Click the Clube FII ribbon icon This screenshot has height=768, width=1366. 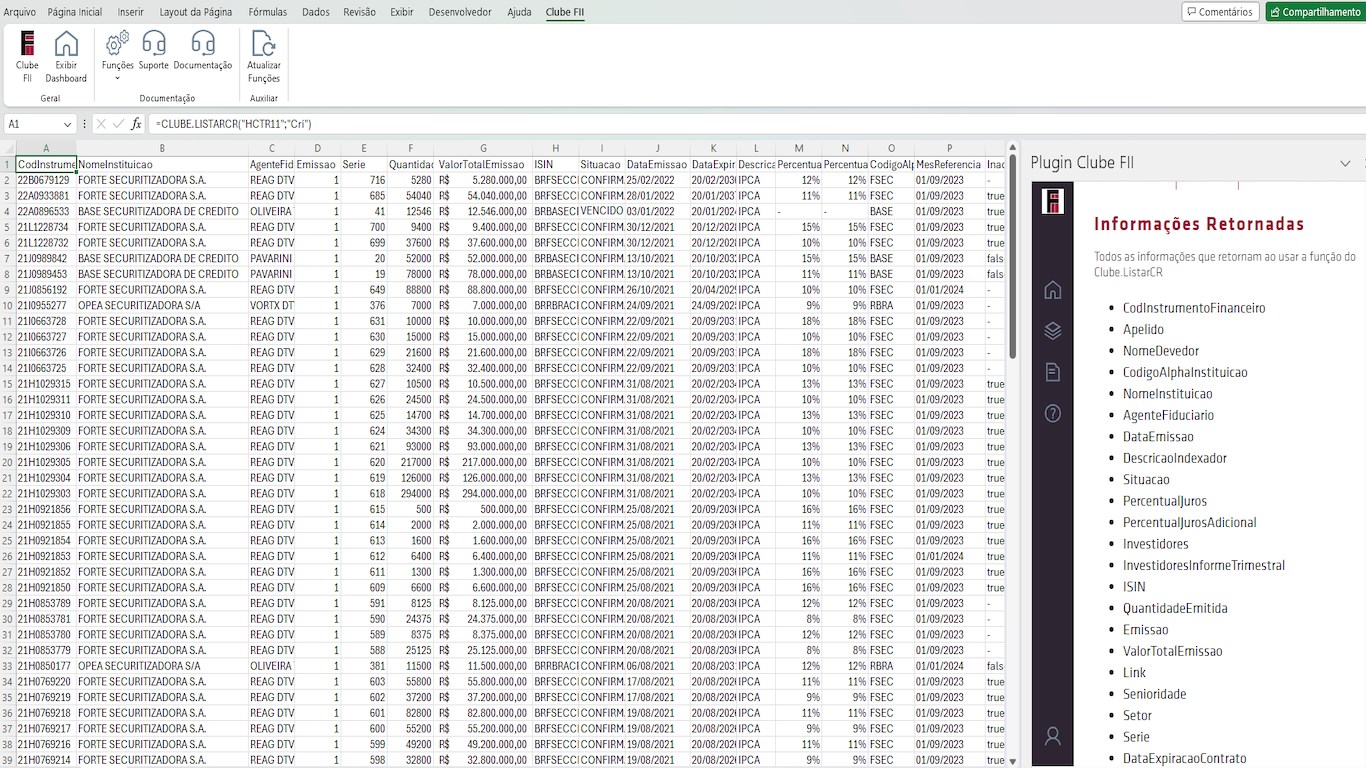click(27, 57)
